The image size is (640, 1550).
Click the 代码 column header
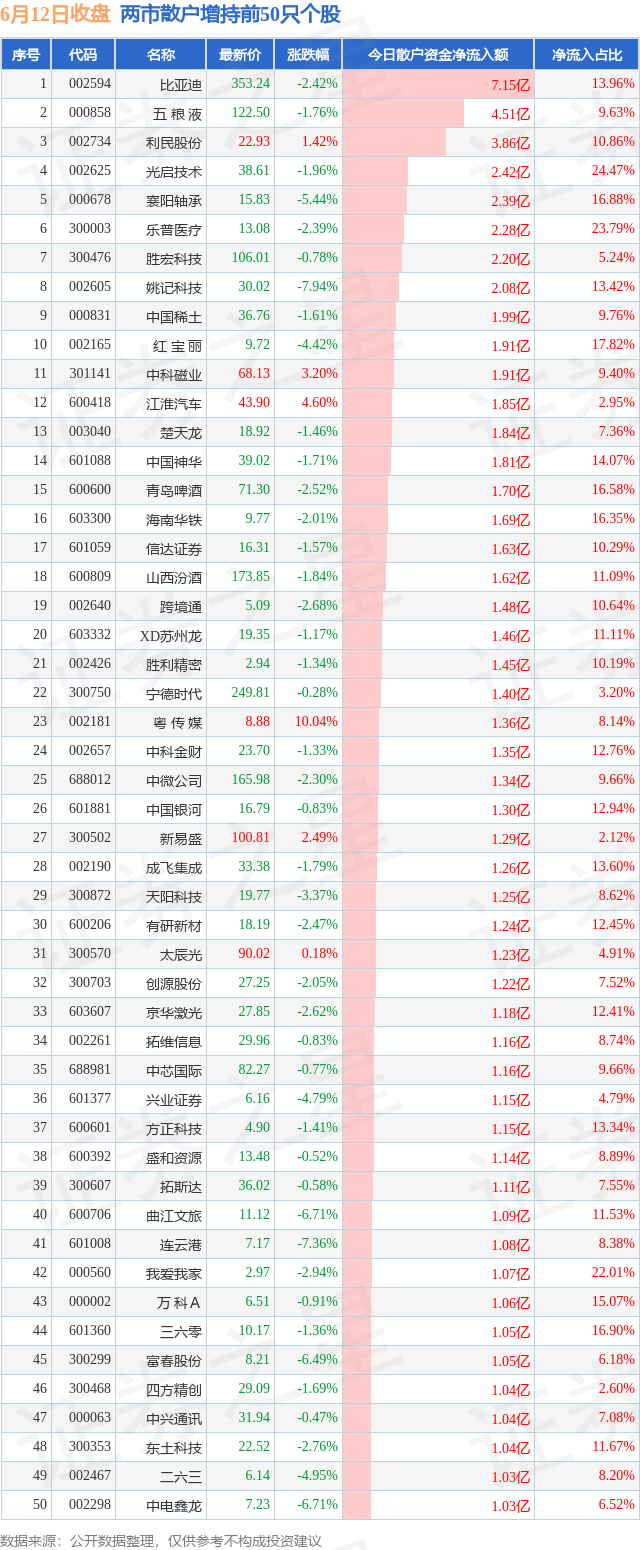[83, 55]
